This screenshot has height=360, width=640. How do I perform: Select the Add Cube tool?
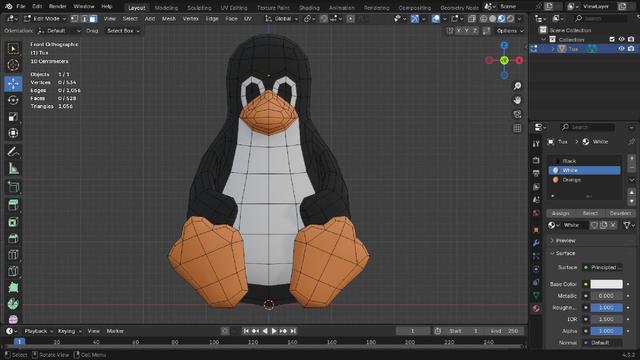(x=13, y=187)
